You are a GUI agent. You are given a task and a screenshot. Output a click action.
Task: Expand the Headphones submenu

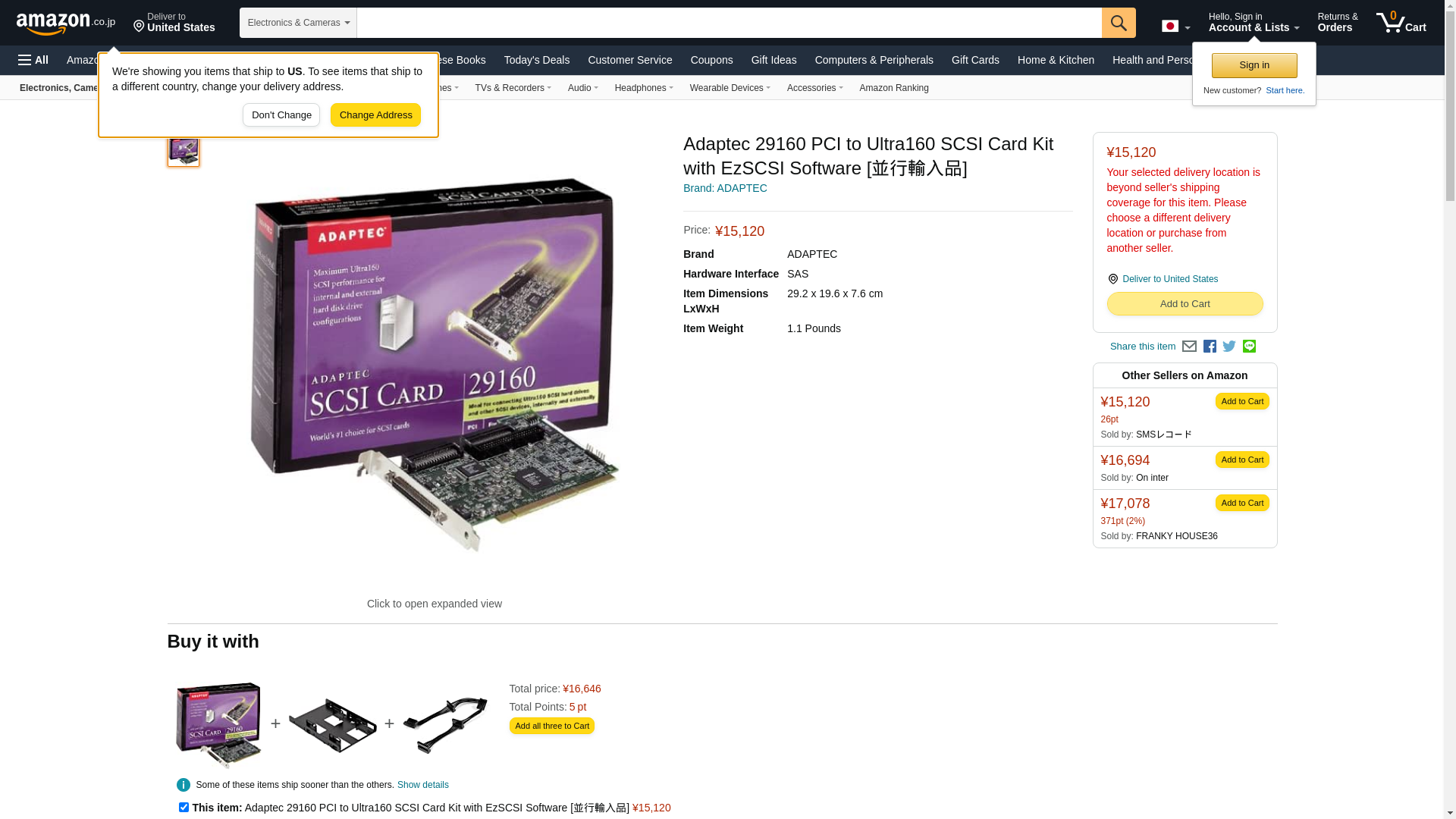coord(644,88)
